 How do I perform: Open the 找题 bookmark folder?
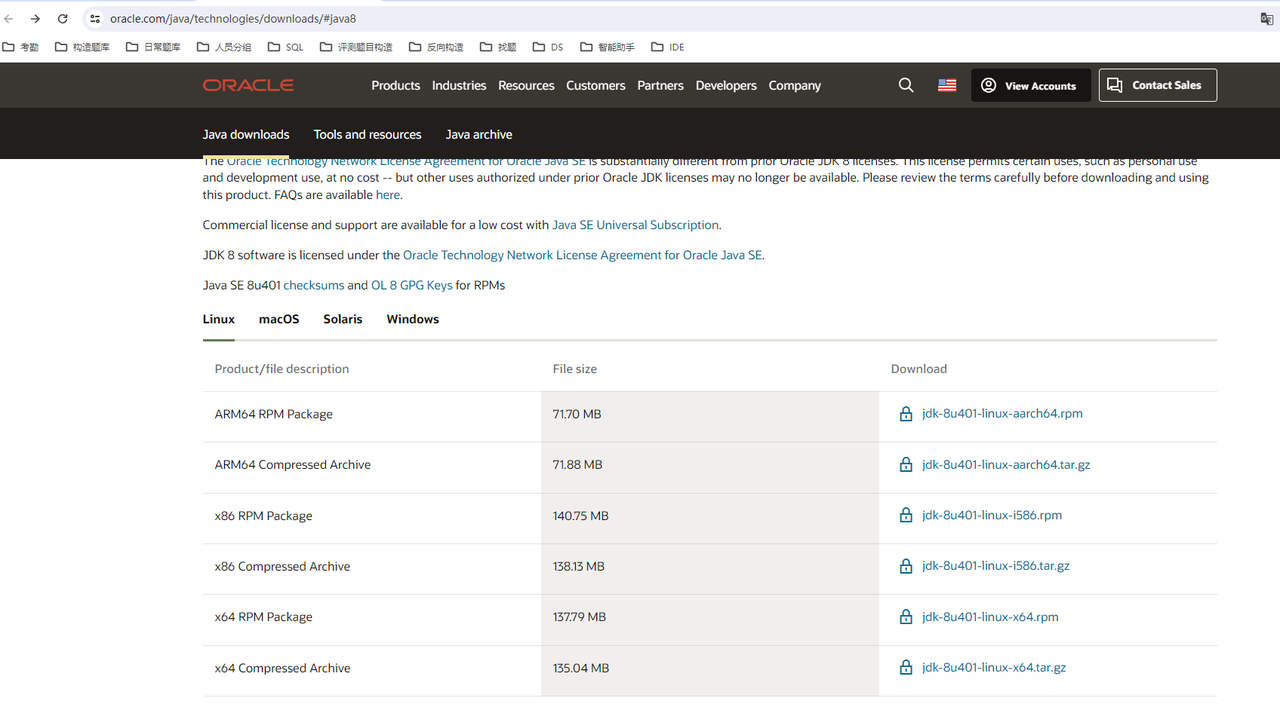(498, 47)
